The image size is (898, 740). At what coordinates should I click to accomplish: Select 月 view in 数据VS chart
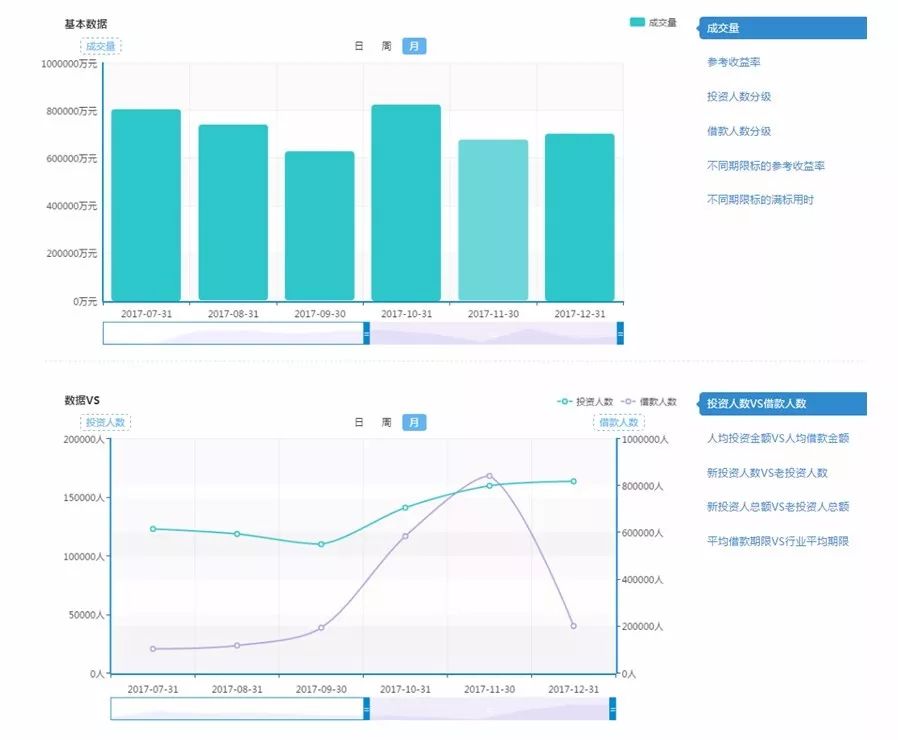coord(414,422)
